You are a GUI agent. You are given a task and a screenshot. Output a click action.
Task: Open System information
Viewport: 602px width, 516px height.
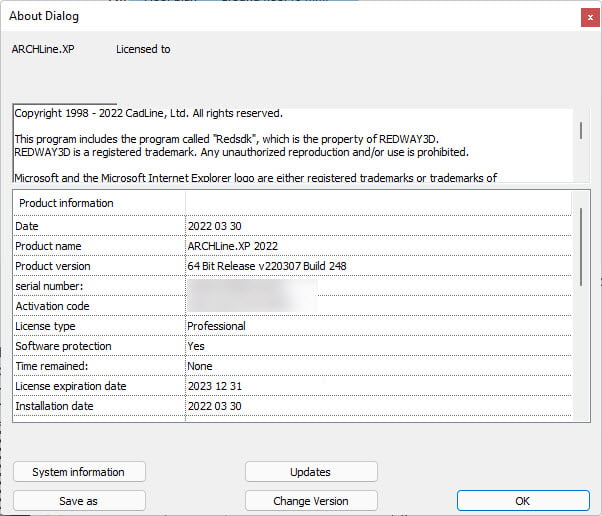pyautogui.click(x=79, y=471)
